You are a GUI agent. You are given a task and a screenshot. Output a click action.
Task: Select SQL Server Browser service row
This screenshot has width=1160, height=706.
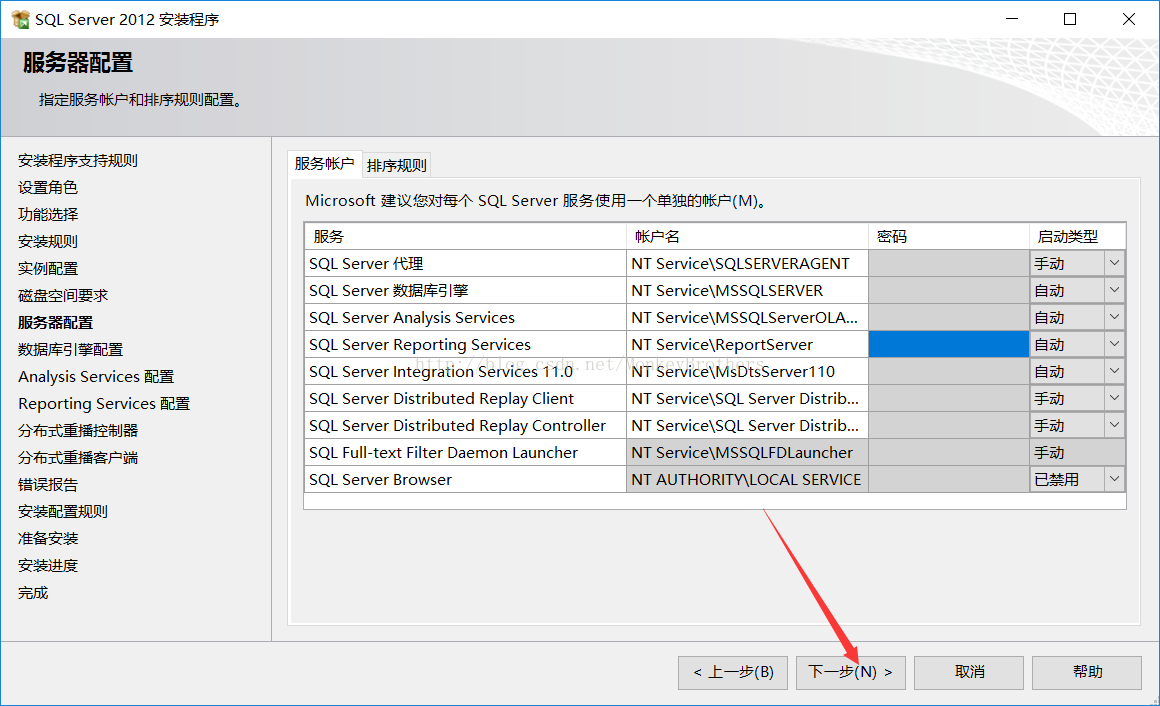click(x=465, y=479)
